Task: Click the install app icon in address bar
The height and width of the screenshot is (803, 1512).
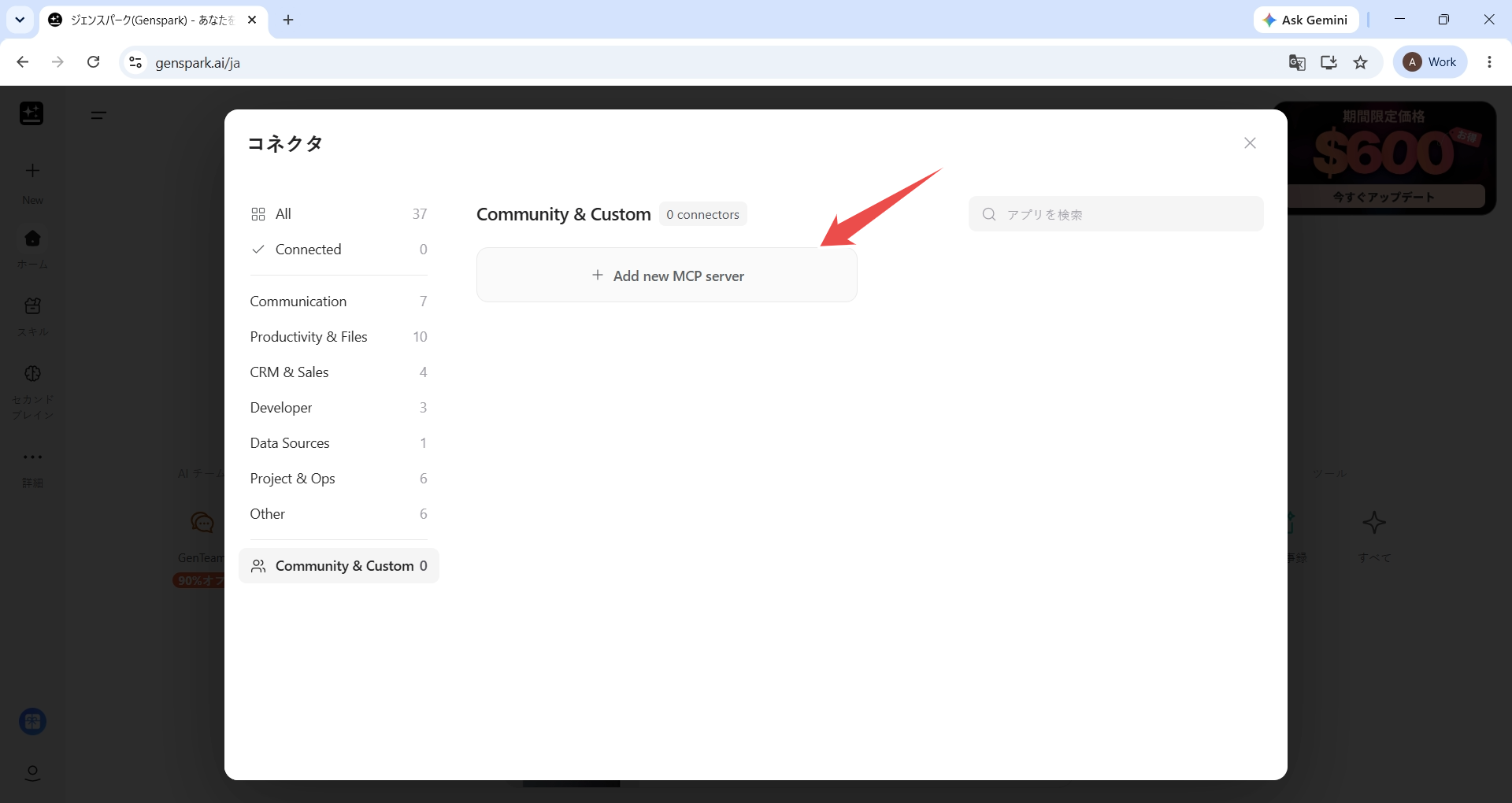Action: [x=1329, y=62]
